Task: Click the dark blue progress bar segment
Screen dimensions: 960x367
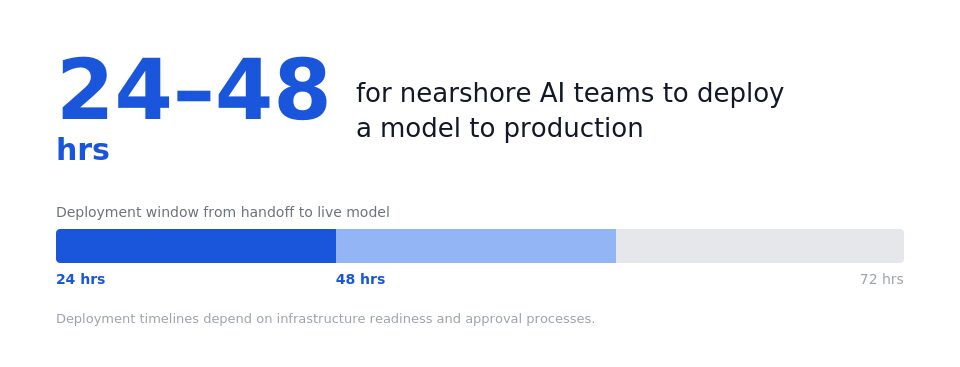Action: [196, 246]
